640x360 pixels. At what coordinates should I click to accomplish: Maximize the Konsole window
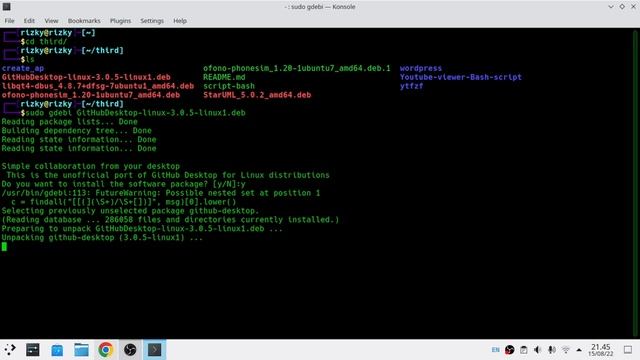(622, 7)
